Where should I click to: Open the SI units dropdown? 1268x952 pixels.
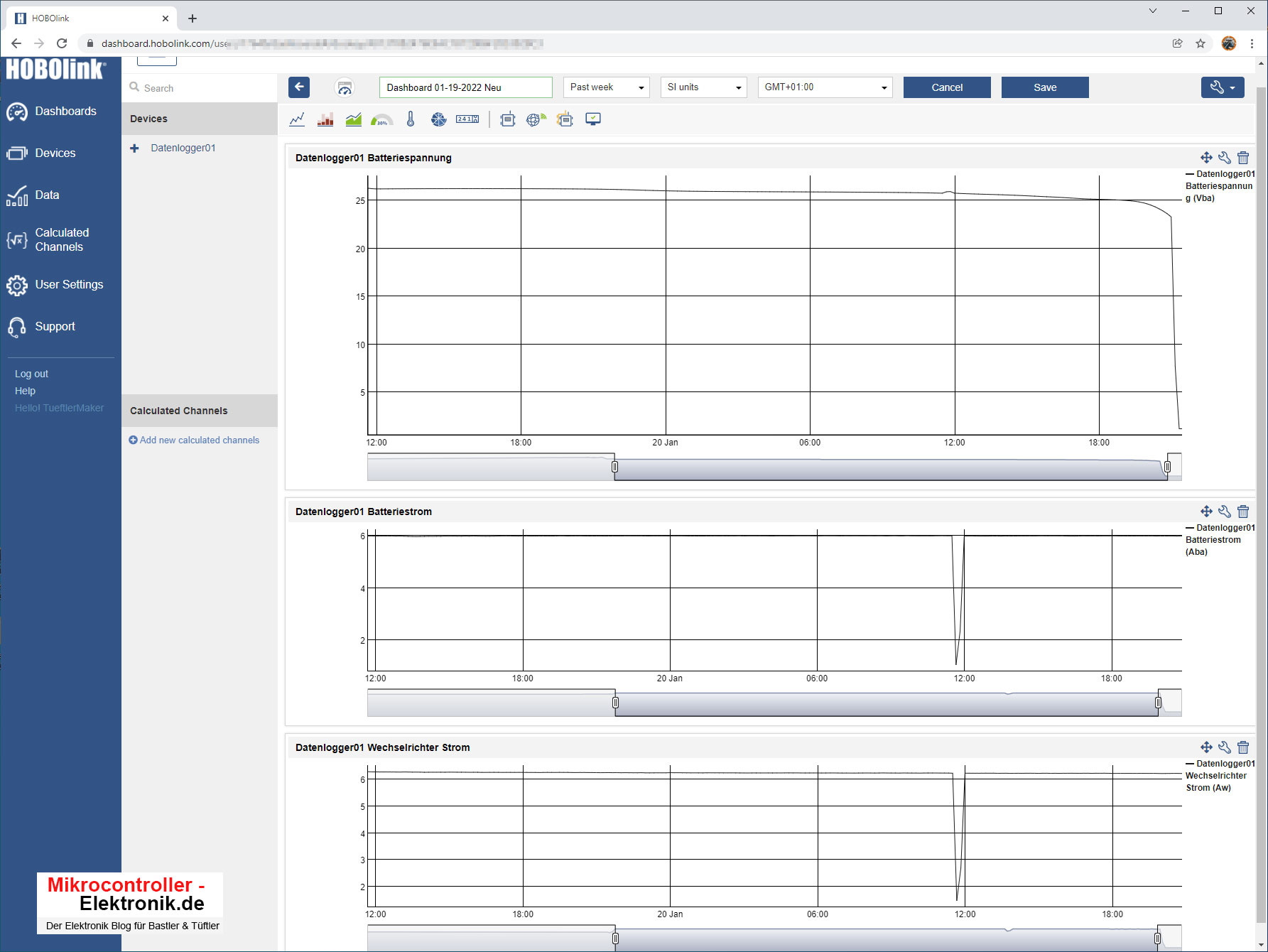point(704,87)
